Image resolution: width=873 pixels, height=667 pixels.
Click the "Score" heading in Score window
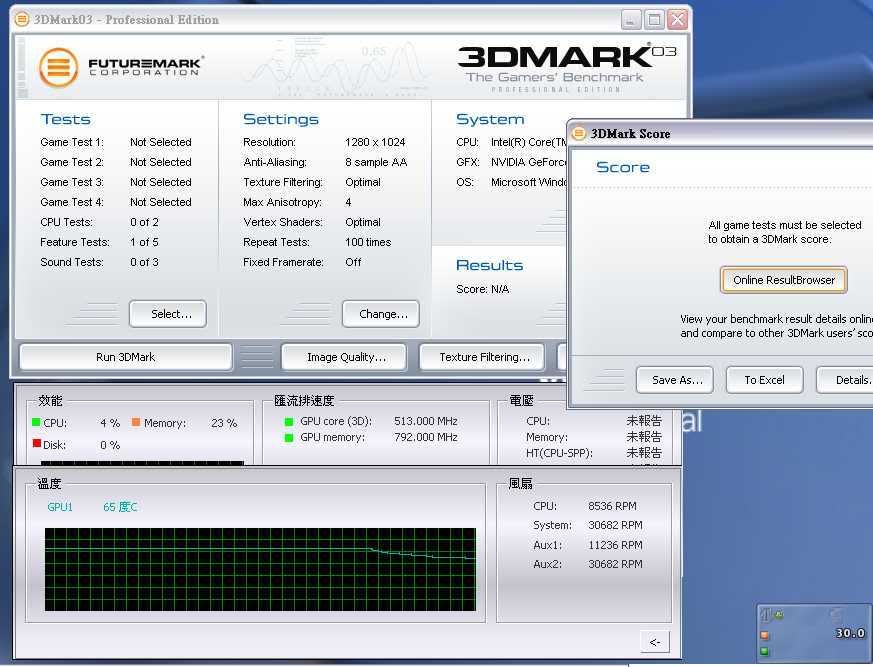tap(622, 167)
